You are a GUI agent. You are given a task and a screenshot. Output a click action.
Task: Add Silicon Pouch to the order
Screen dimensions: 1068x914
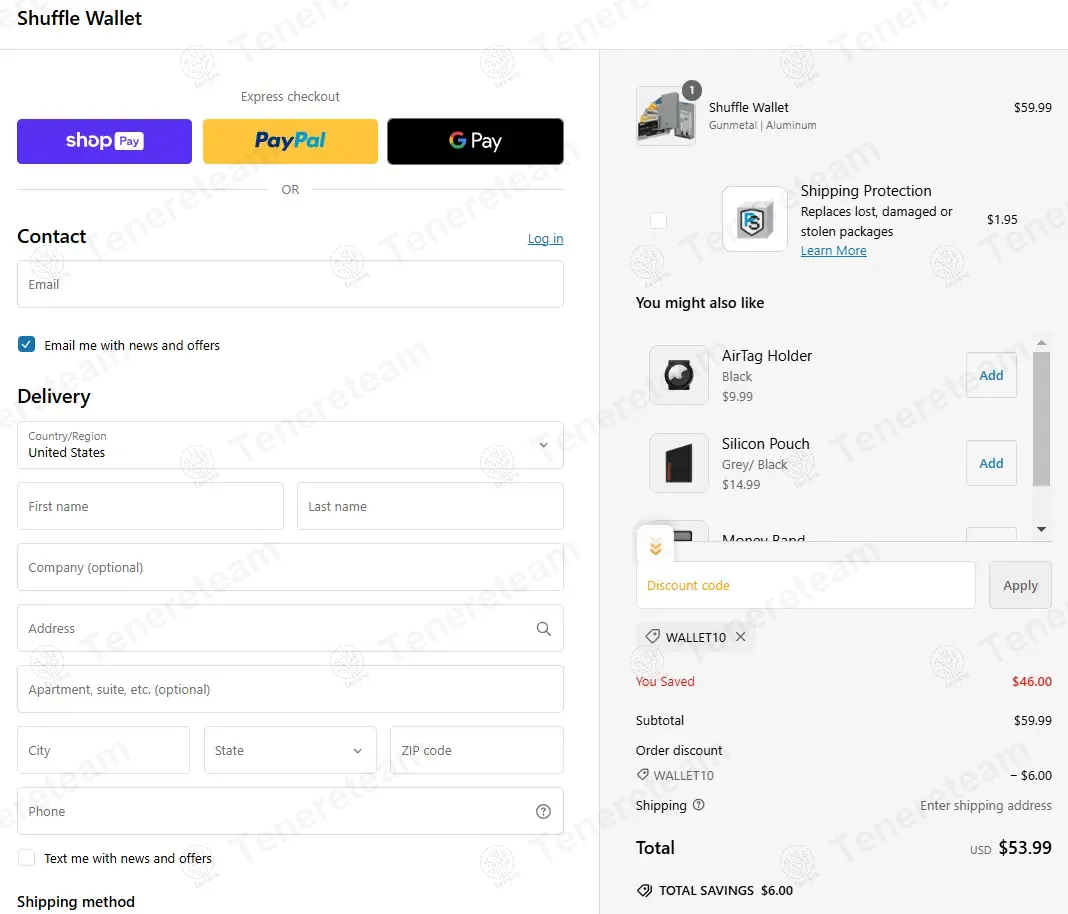click(991, 463)
